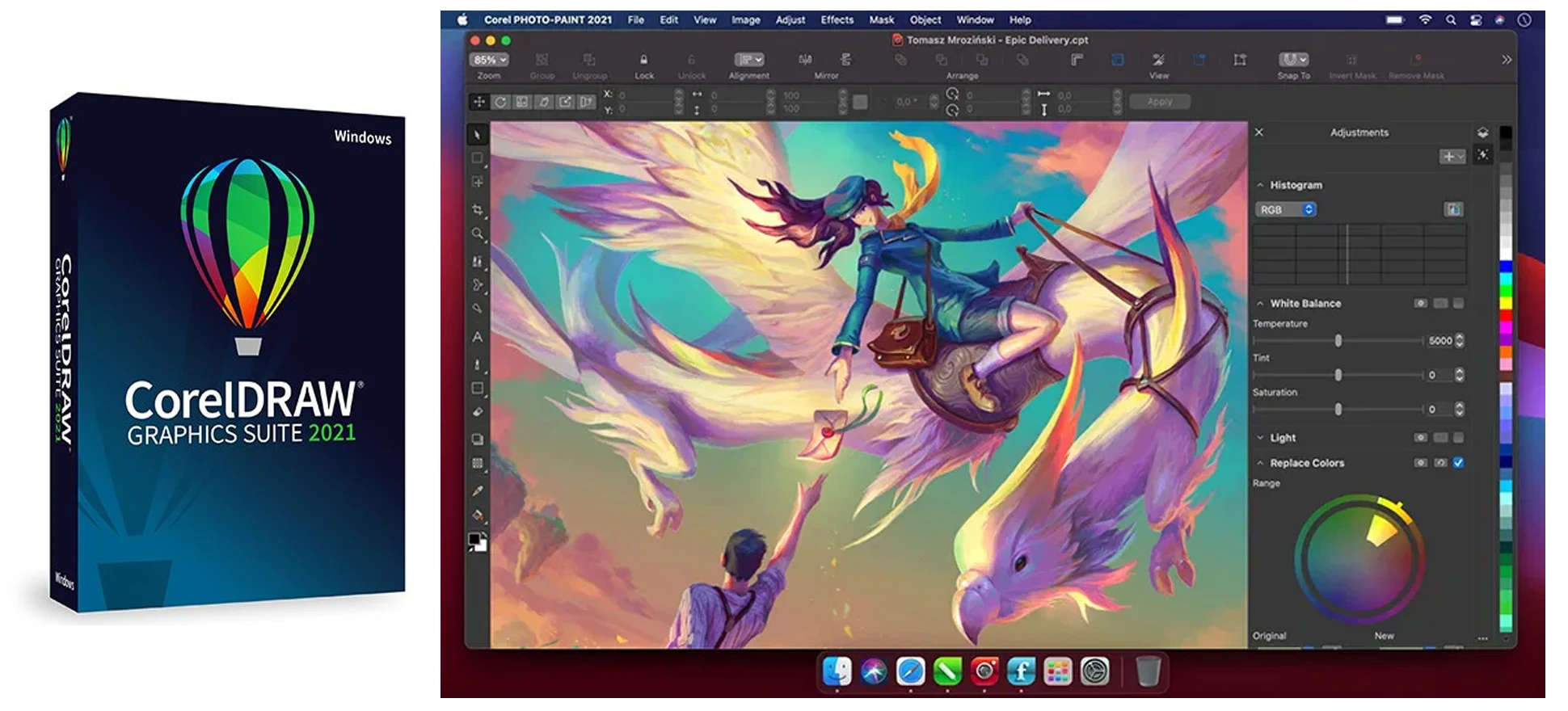Screen dimensions: 1568x711
Task: Click the histogram options icon beside RGB
Action: point(1453,209)
